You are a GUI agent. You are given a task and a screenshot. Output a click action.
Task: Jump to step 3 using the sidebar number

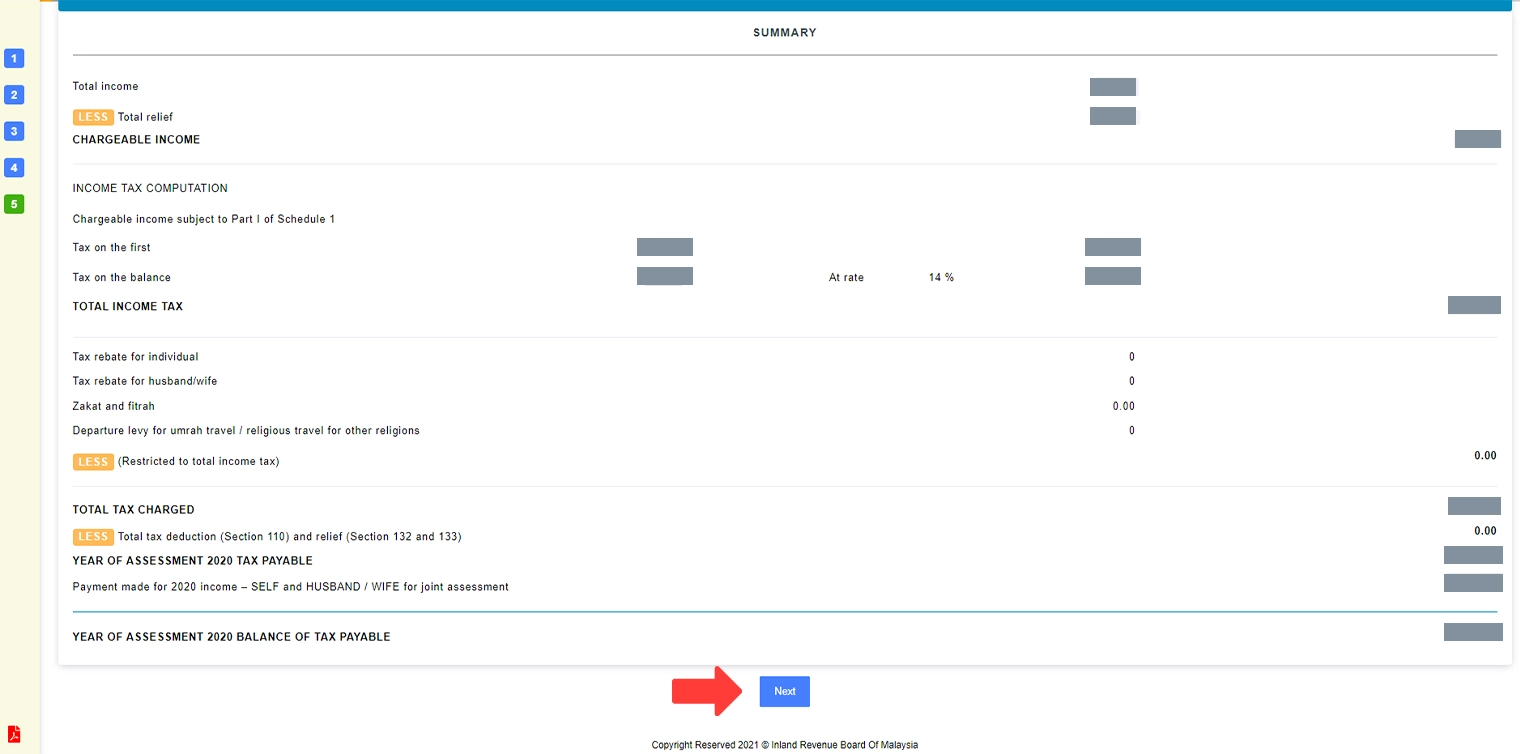[x=14, y=131]
